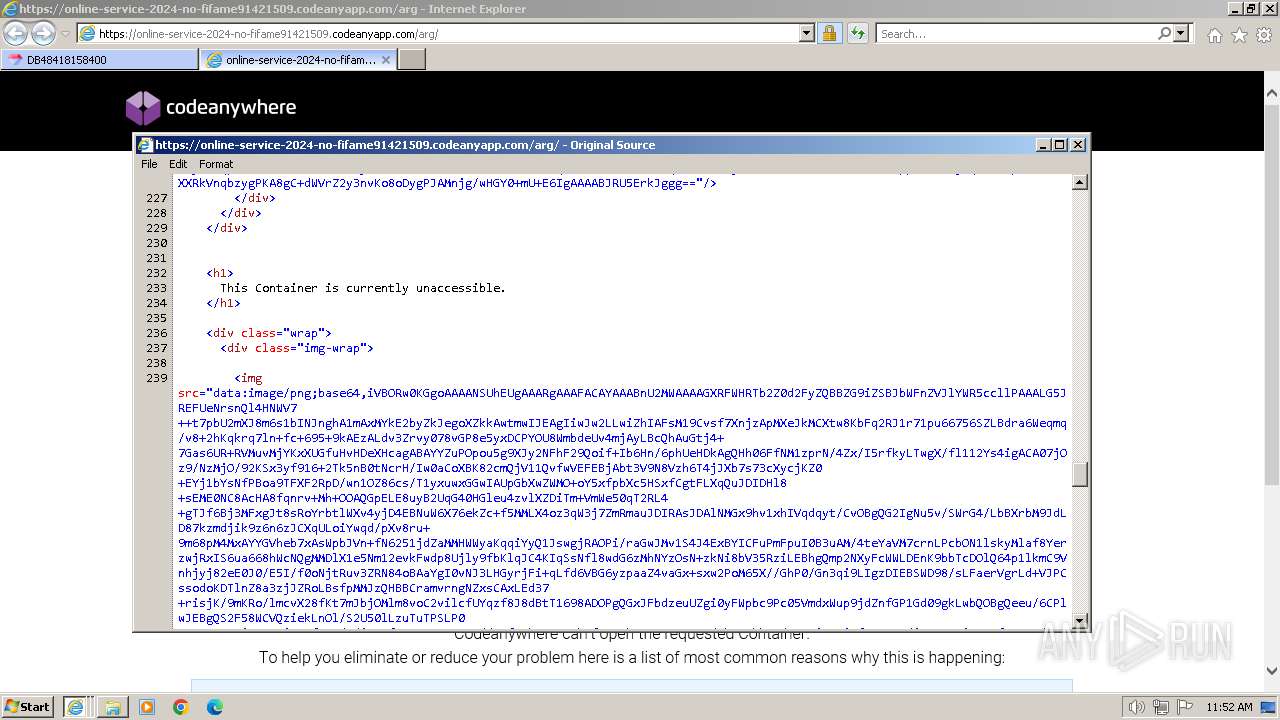The image size is (1280, 720).
Task: Click the div class="wrap" line
Action: [269, 333]
